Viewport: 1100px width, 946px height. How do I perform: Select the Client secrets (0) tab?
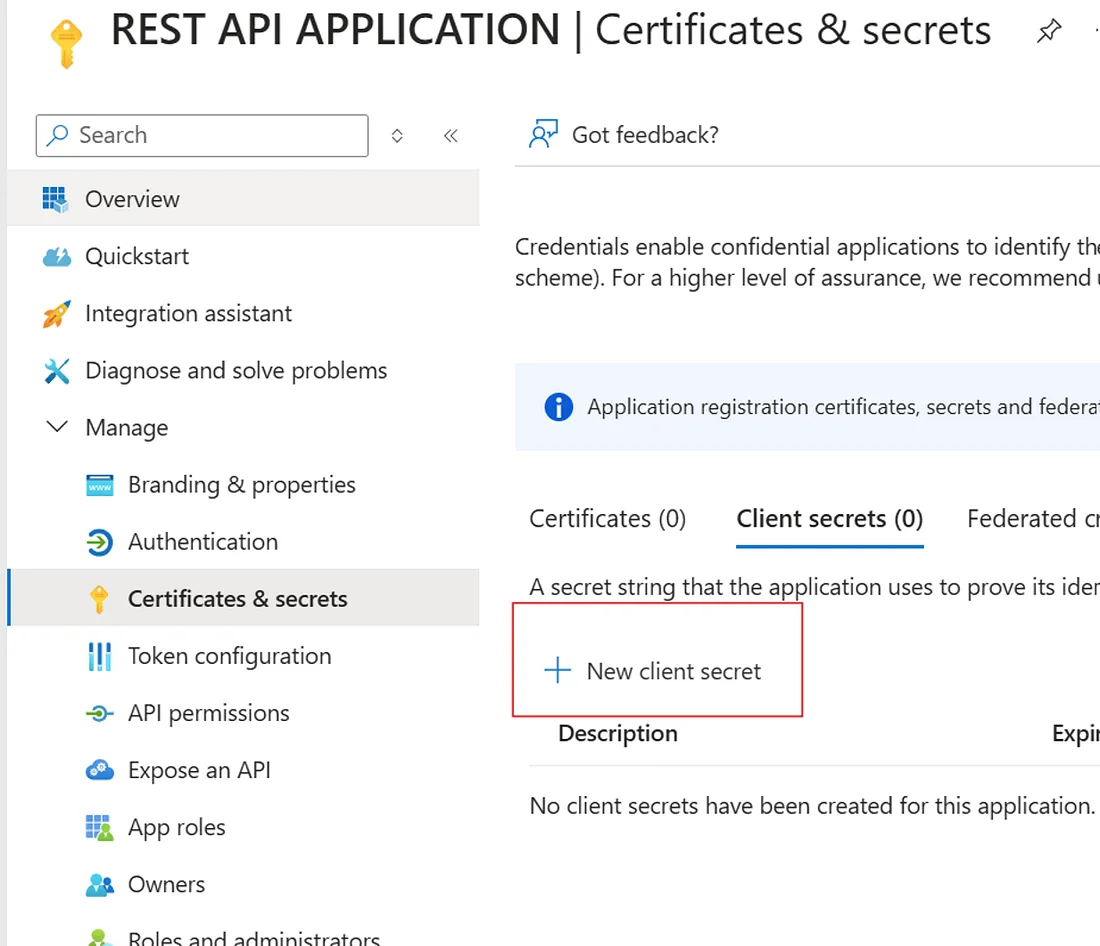829,519
